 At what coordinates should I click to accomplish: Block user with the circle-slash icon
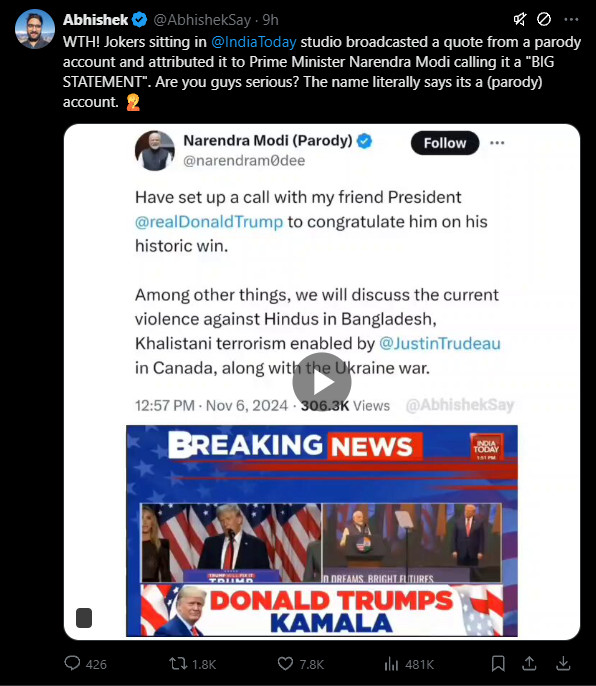pos(544,19)
